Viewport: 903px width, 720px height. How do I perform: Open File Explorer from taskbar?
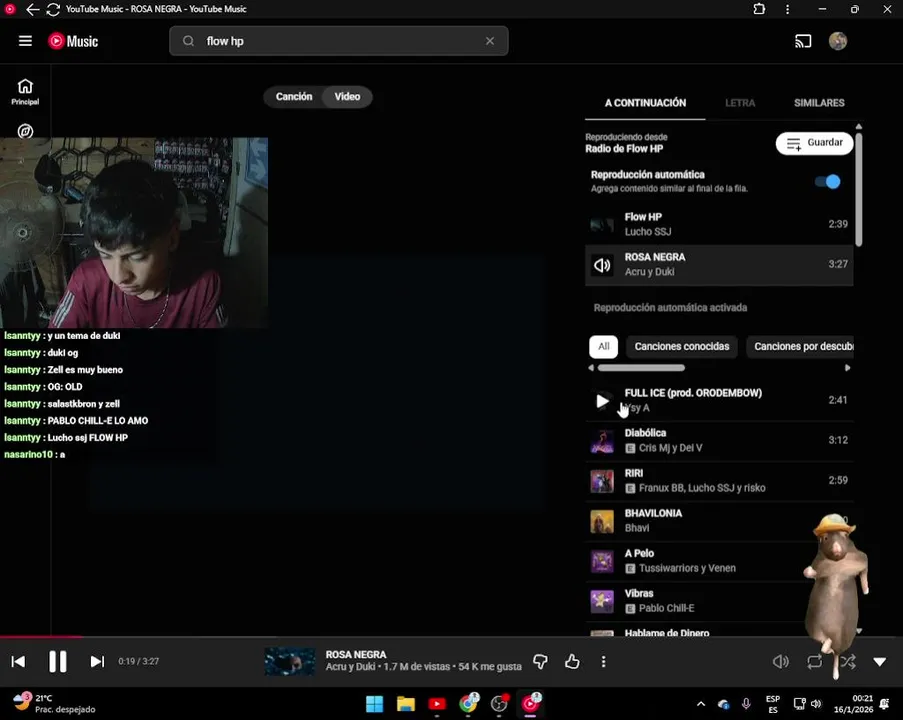tap(405, 703)
